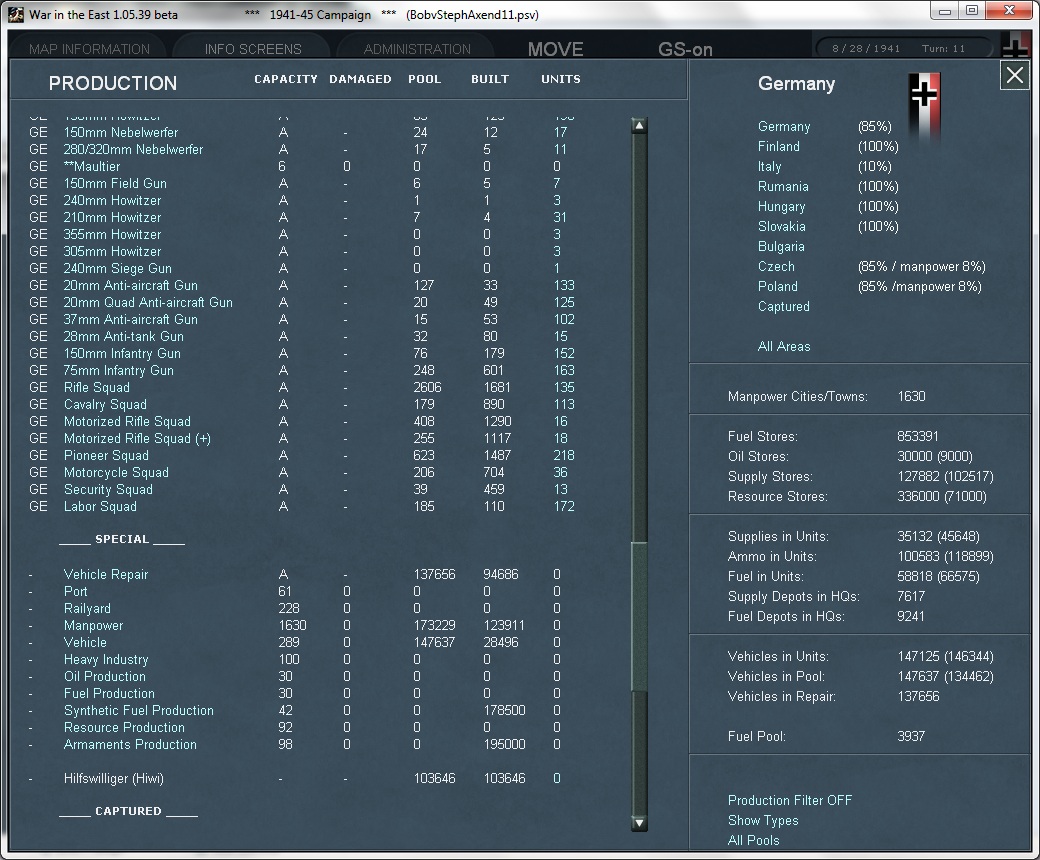Select Slovakia in the country list
The width and height of the screenshot is (1040, 860).
[781, 226]
